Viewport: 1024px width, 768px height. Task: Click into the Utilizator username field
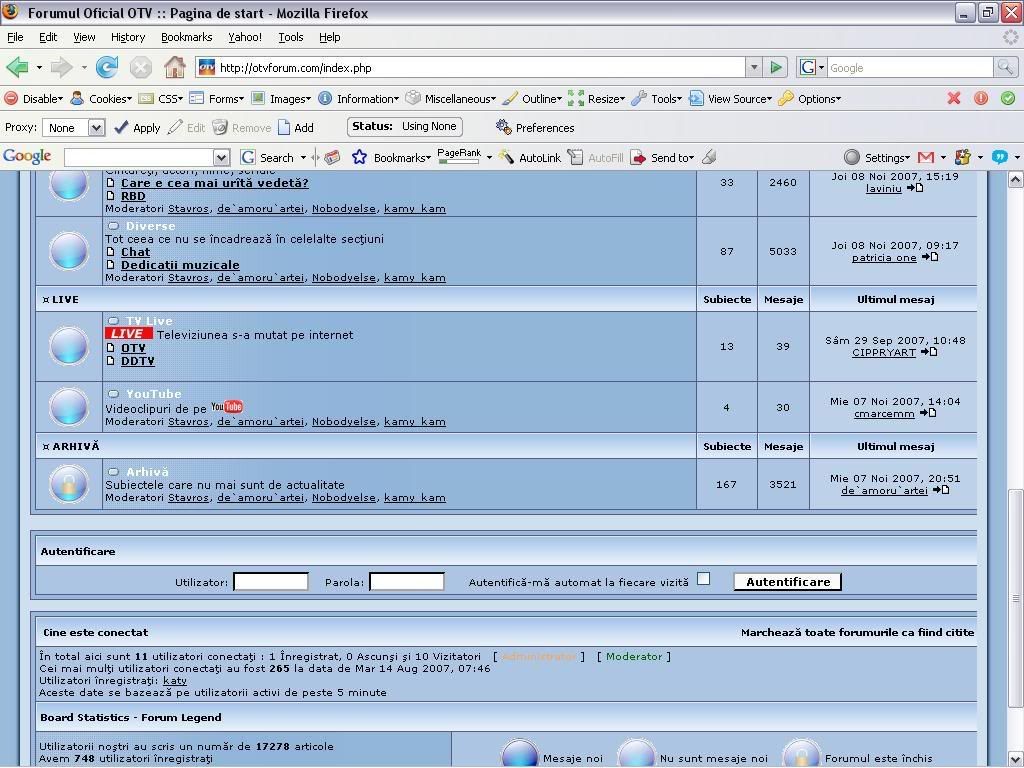coord(270,582)
